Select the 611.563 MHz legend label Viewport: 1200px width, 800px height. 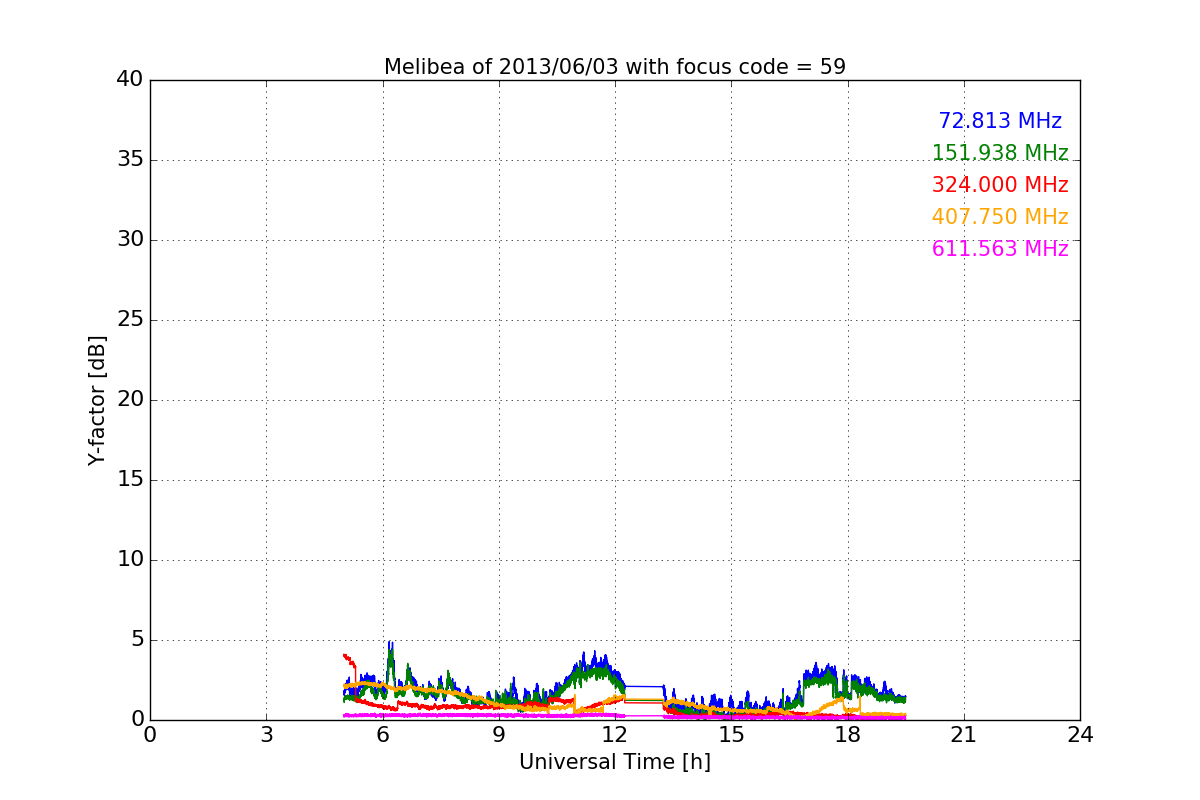(x=1000, y=249)
